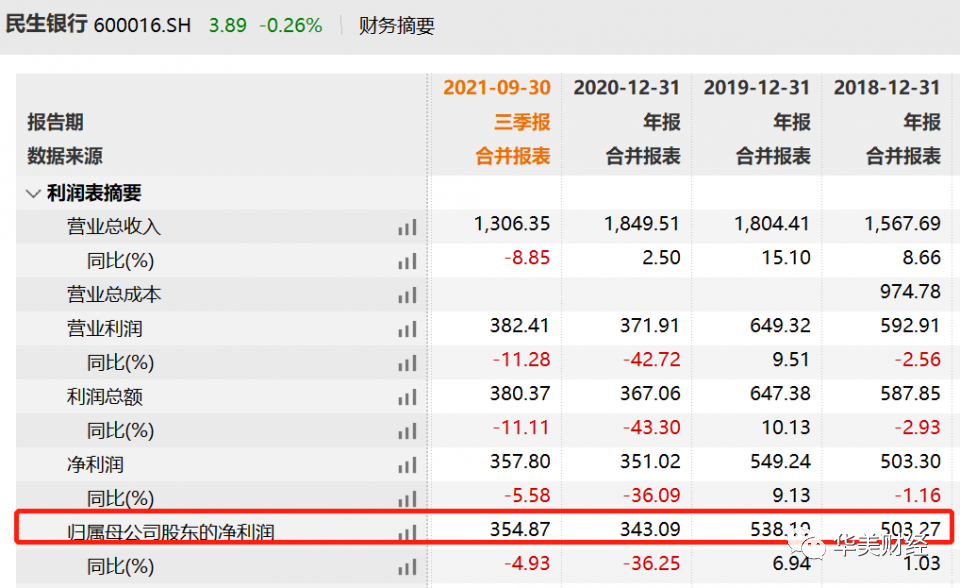
Task: Click the price change -0.26%
Action: point(290,25)
